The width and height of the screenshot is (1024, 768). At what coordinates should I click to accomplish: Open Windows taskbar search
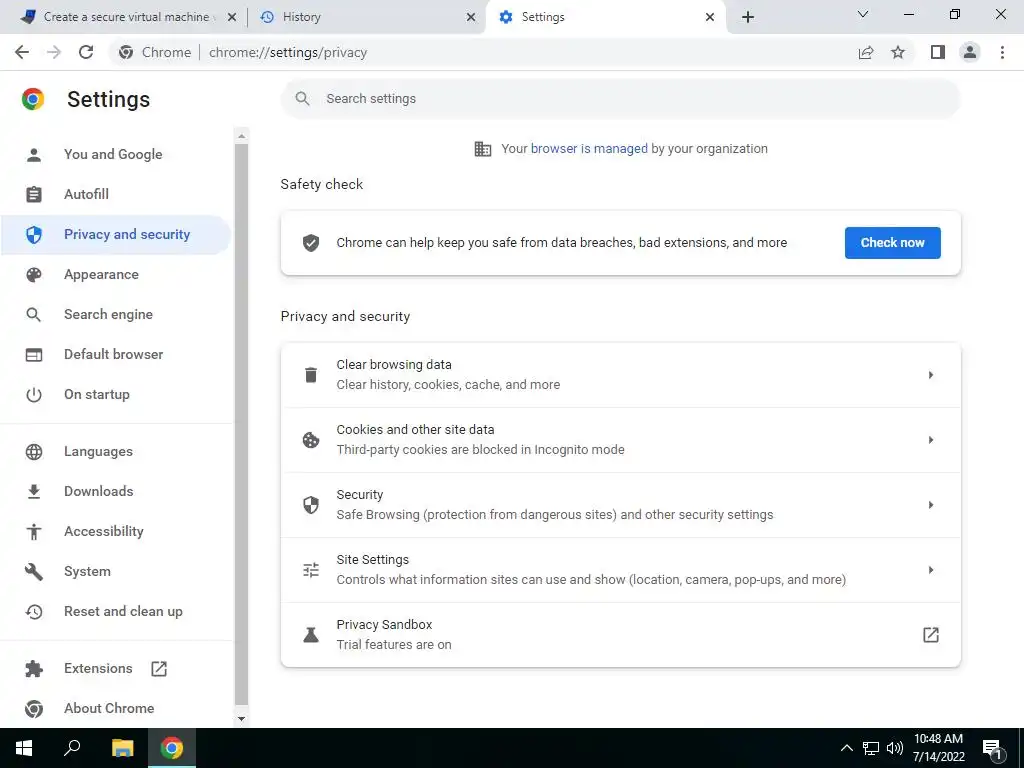[72, 748]
